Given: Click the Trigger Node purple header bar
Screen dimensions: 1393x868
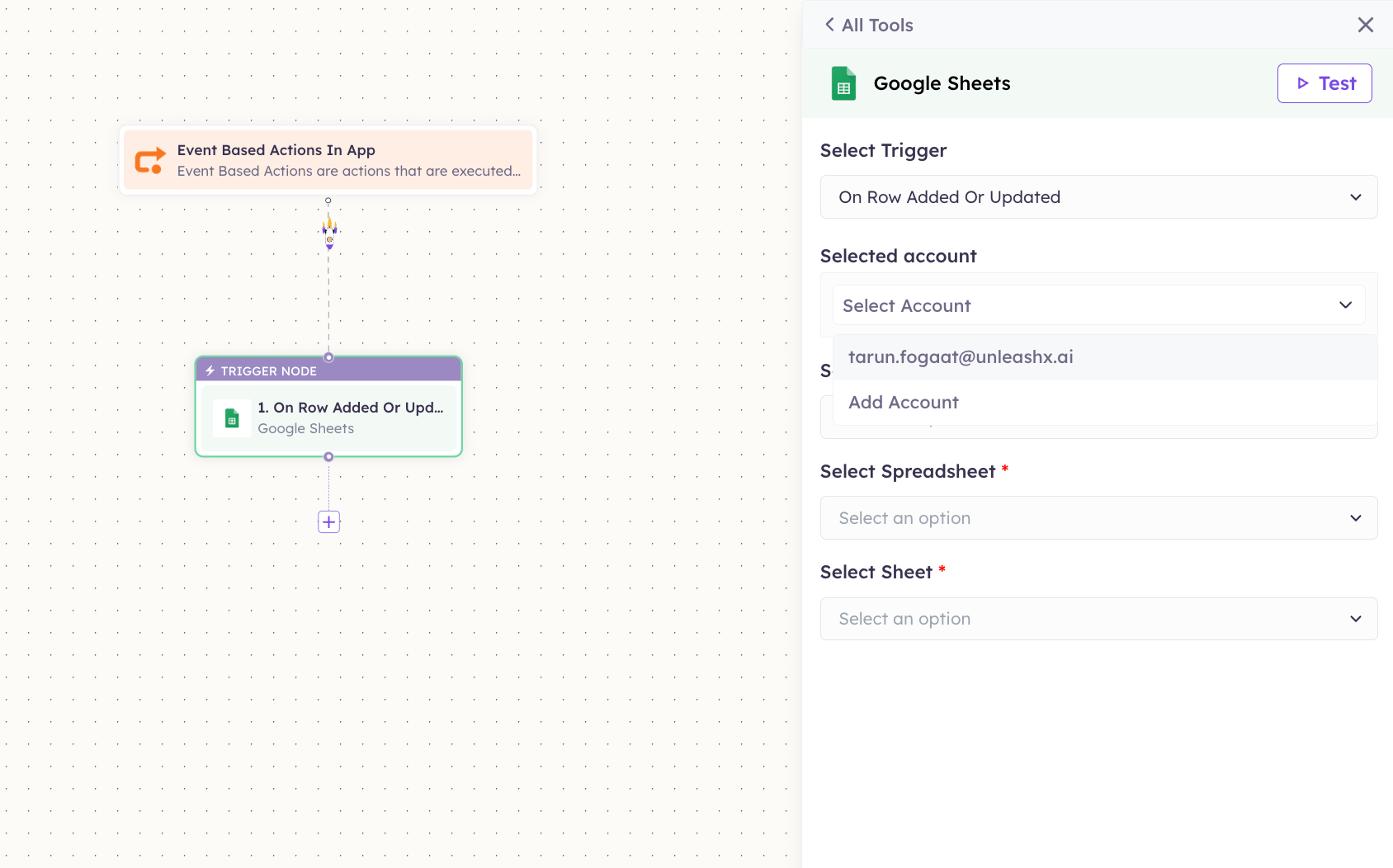Looking at the screenshot, I should 328,370.
